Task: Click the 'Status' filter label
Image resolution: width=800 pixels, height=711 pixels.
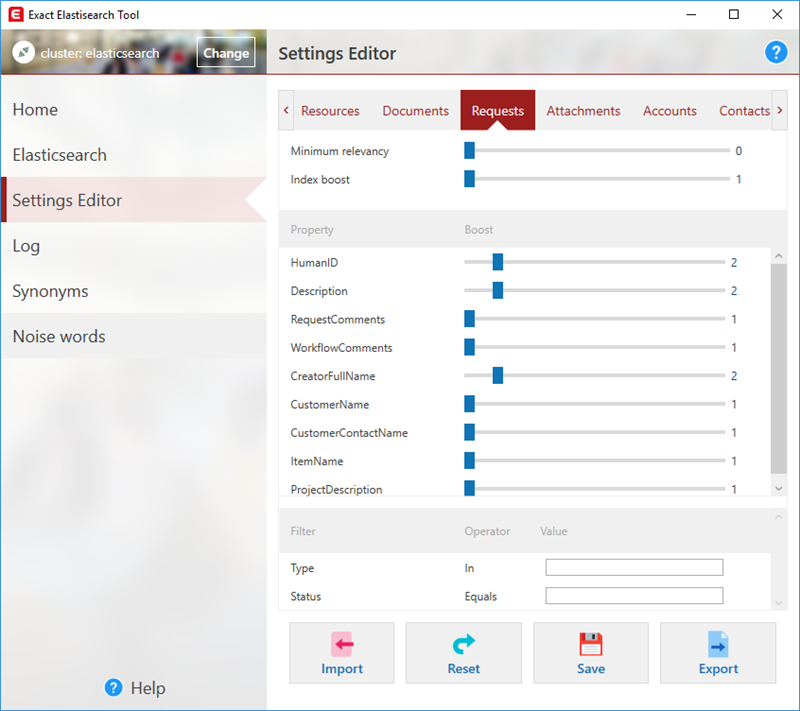Action: 306,597
